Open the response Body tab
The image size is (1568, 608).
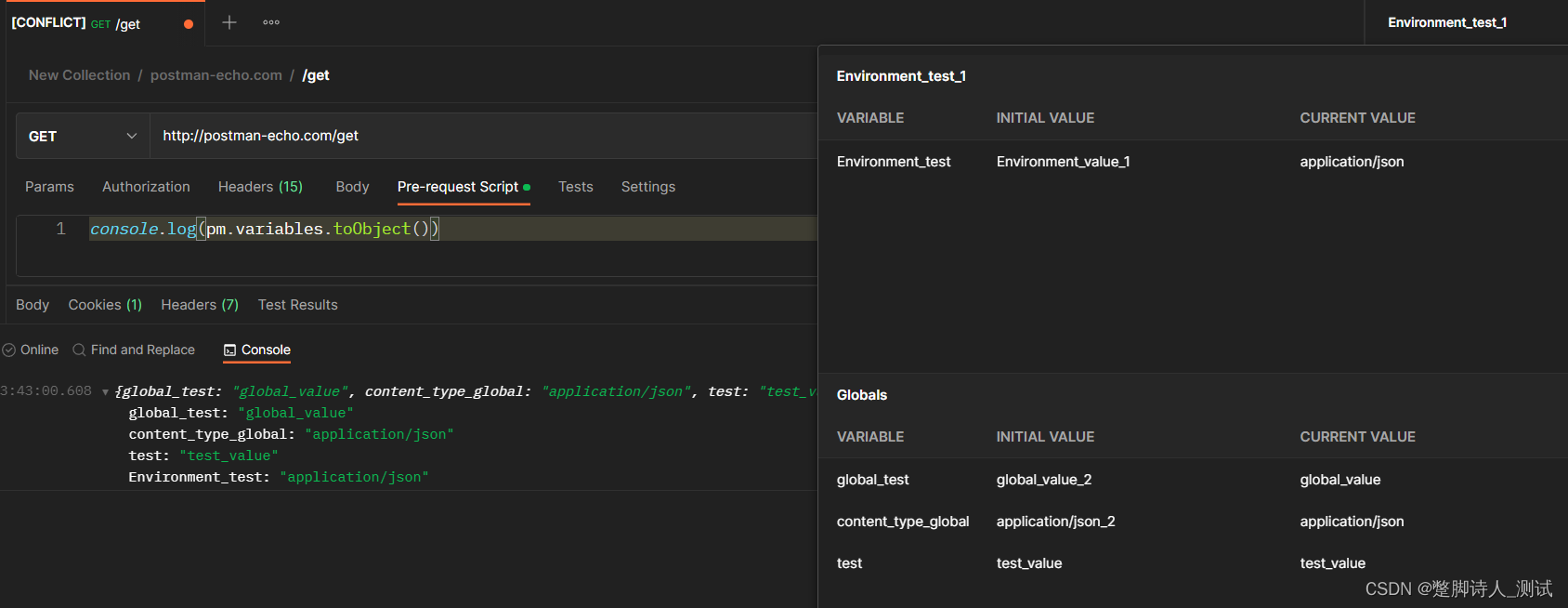click(33, 305)
